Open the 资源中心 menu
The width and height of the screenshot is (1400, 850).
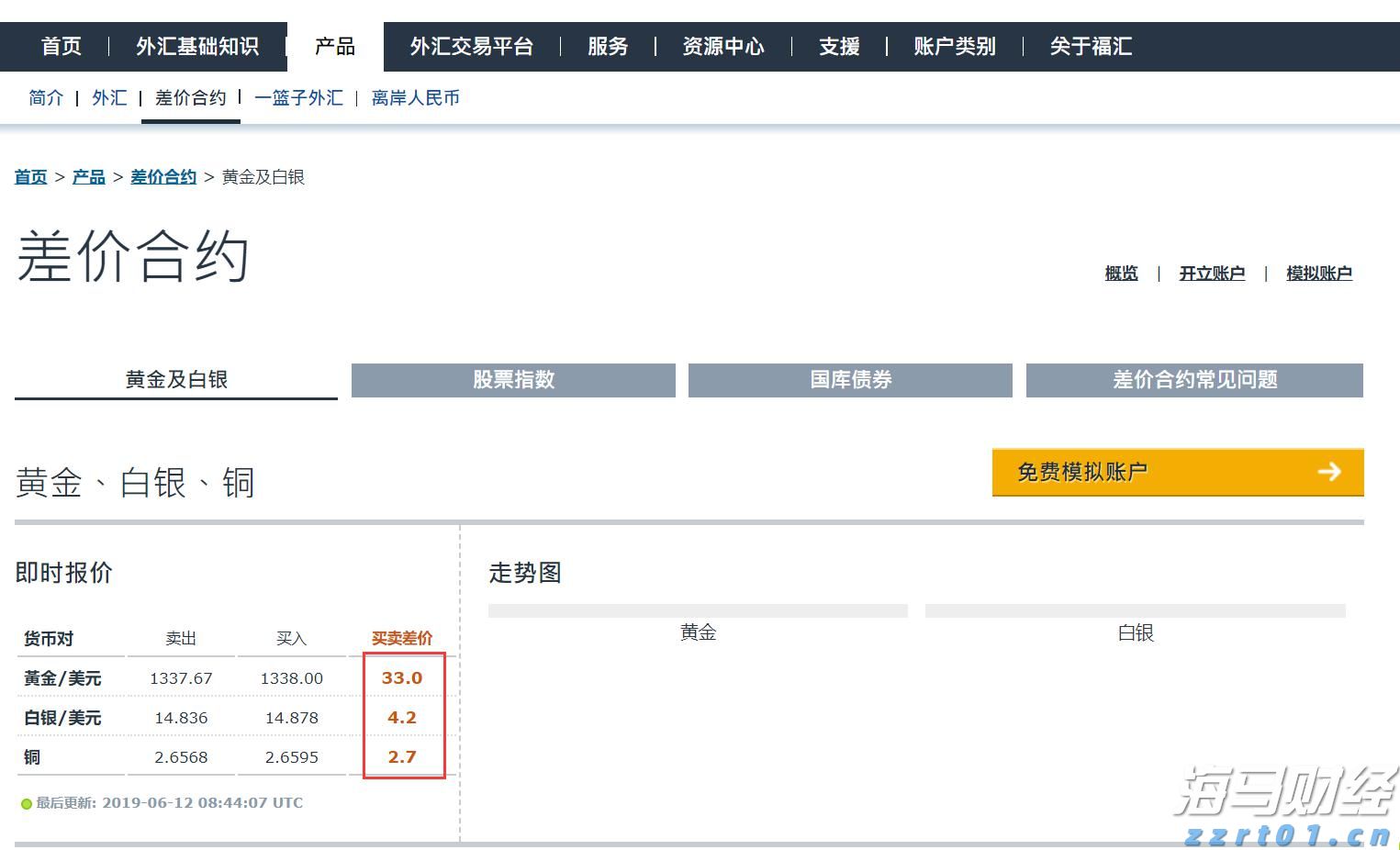723,46
